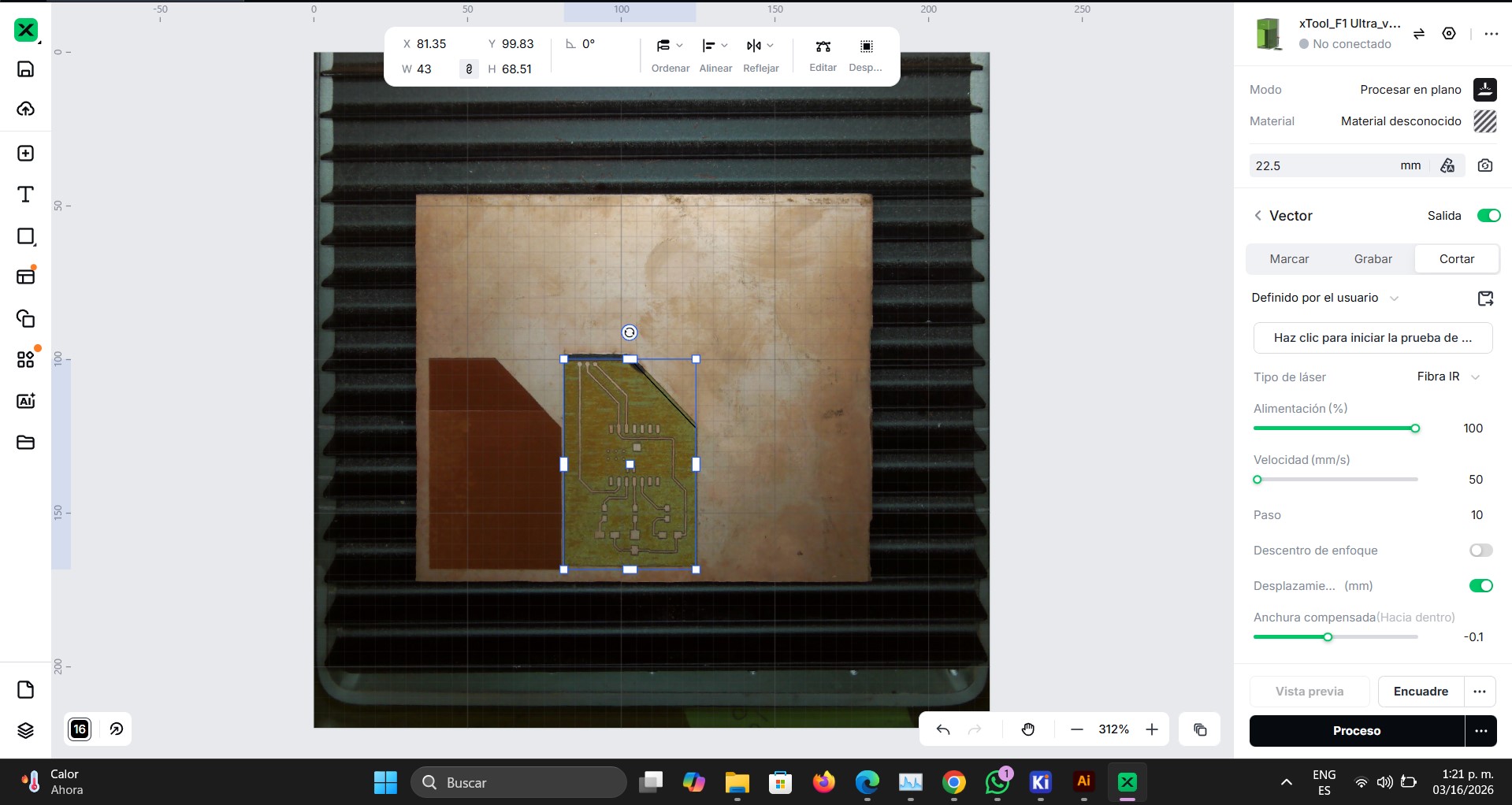Click the circular history icon near 16

coord(117,729)
